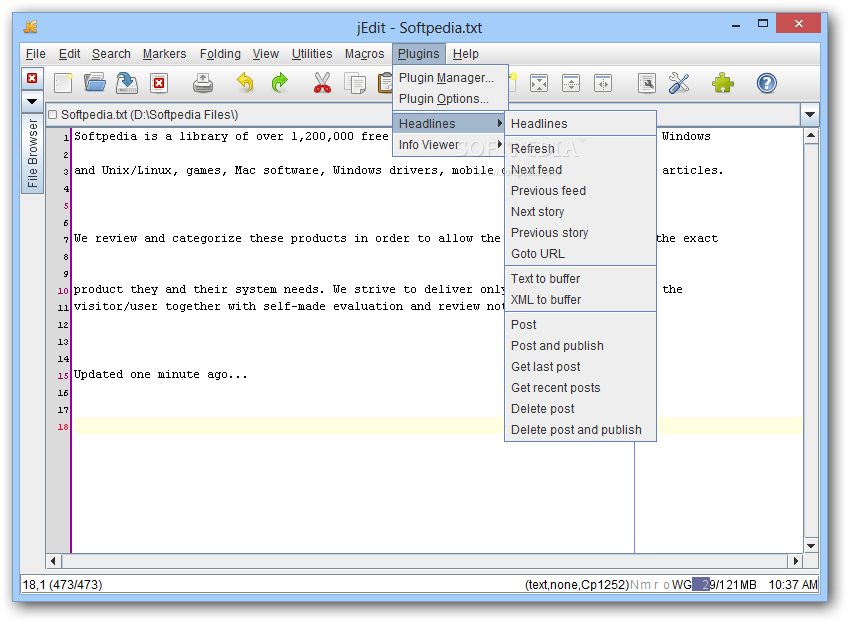Click the Split Horizontally toolbar icon
848x622 pixels.
pos(571,83)
